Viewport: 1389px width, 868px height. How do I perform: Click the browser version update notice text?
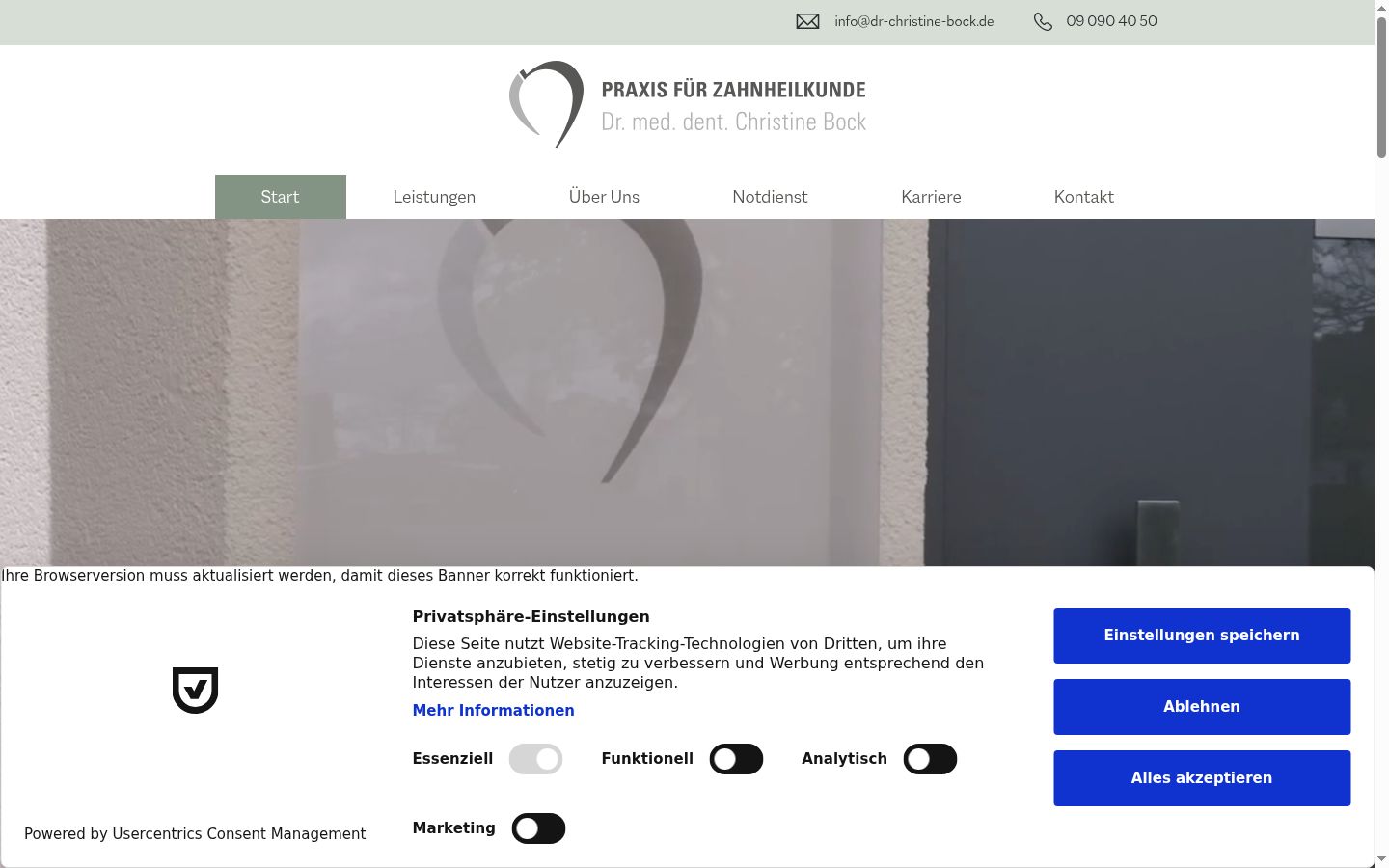pyautogui.click(x=319, y=576)
